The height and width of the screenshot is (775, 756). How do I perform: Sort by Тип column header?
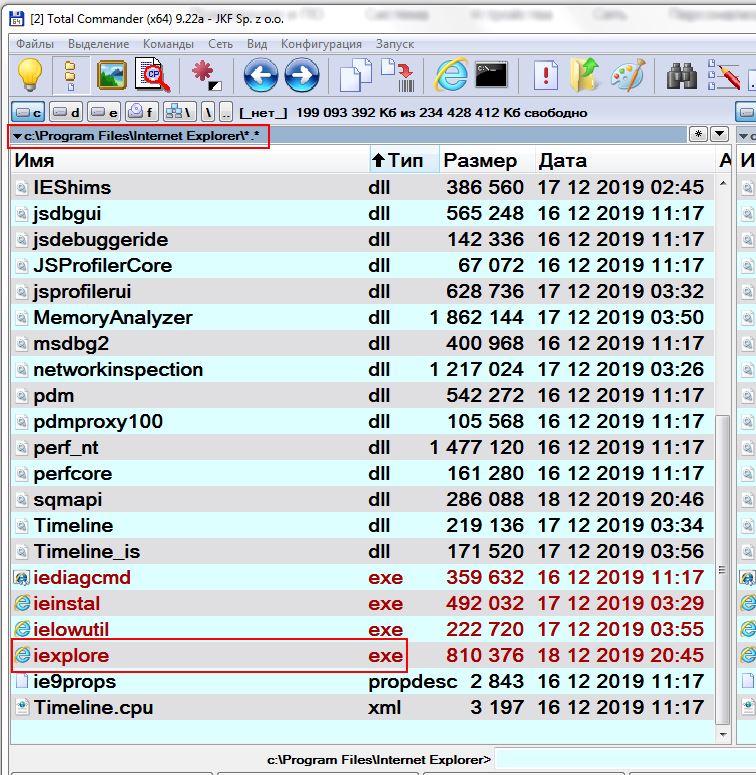tap(404, 160)
